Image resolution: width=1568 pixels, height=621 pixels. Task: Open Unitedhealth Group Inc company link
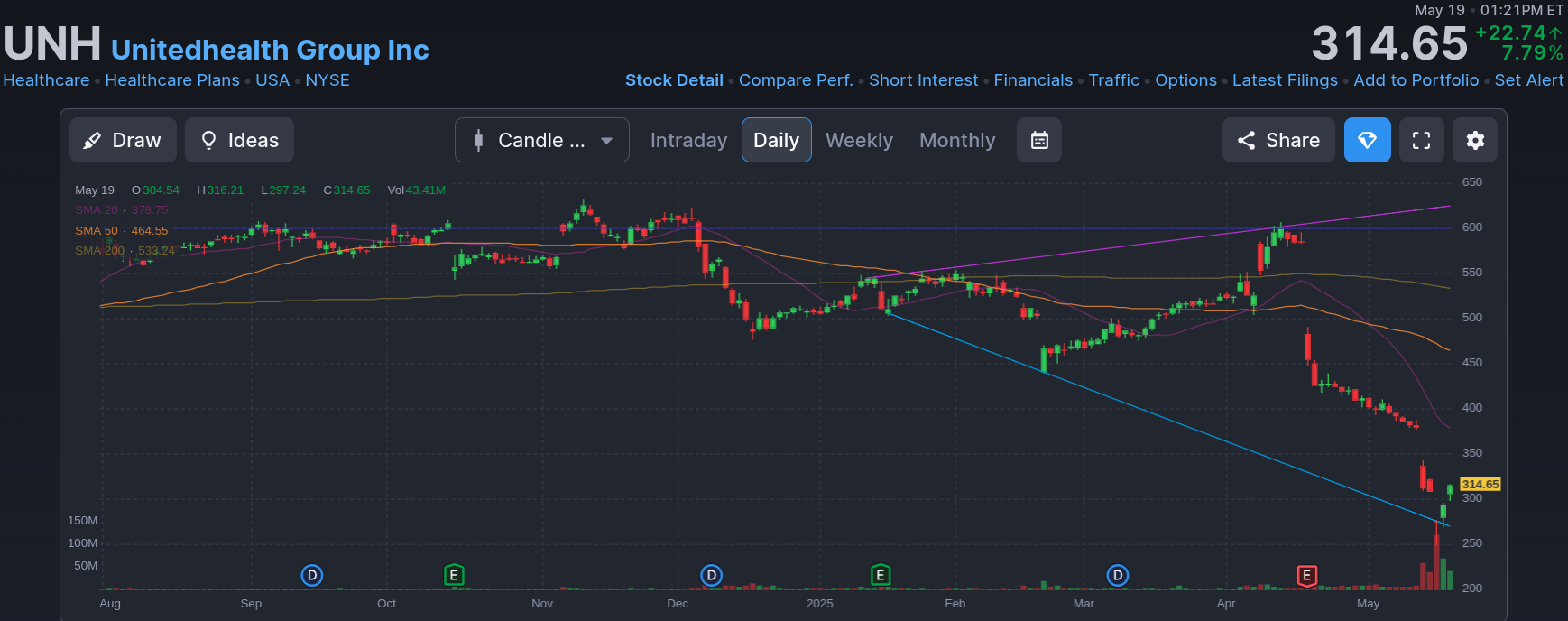tap(270, 50)
